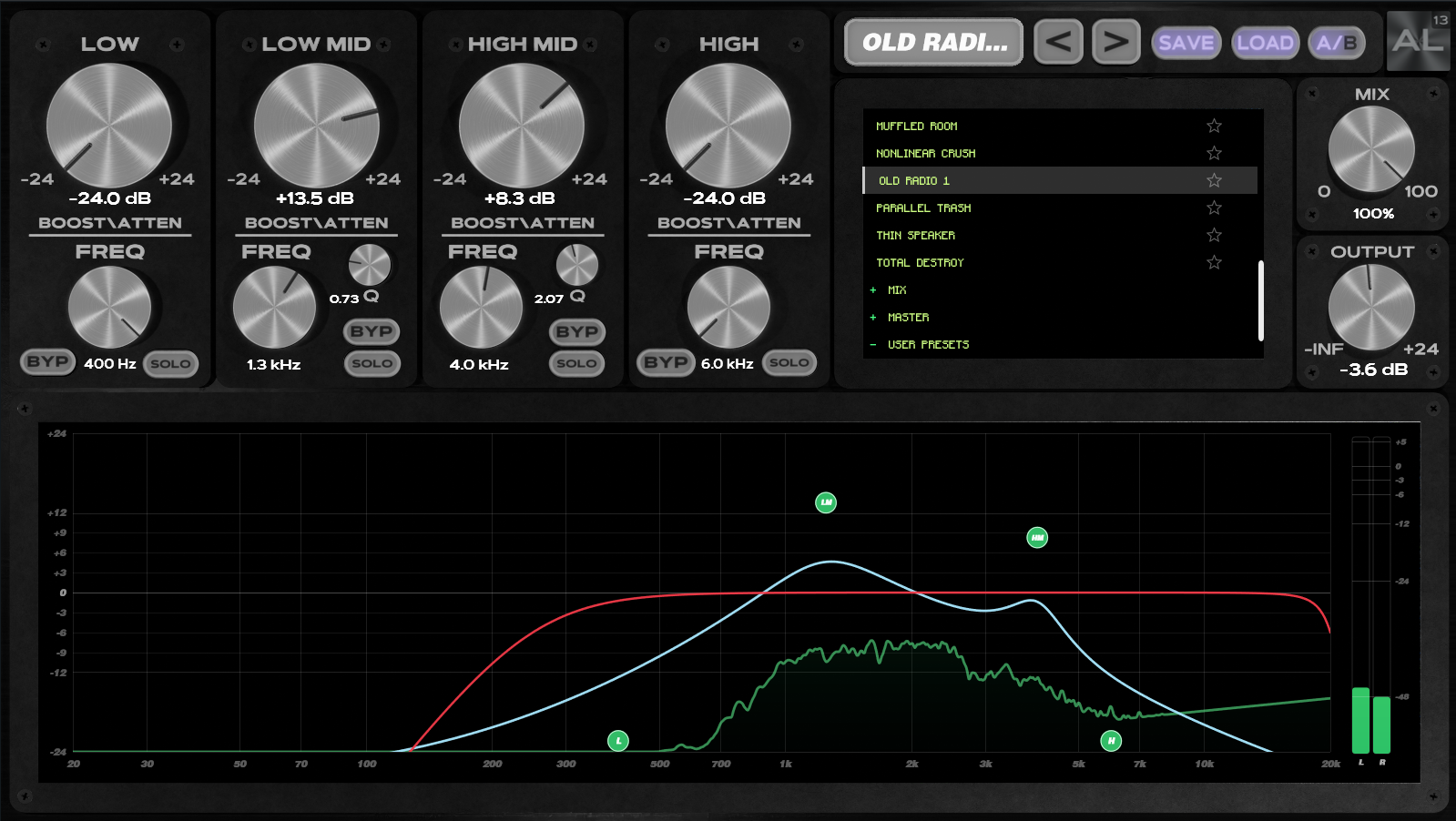Click the LOW MID Q knob
This screenshot has height=821, width=1456.
[x=370, y=265]
